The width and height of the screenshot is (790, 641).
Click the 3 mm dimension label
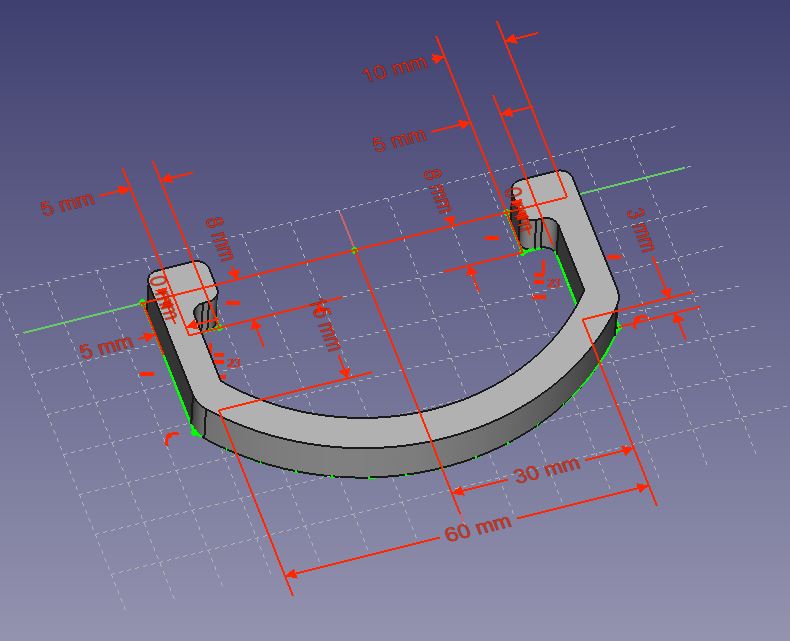641,230
